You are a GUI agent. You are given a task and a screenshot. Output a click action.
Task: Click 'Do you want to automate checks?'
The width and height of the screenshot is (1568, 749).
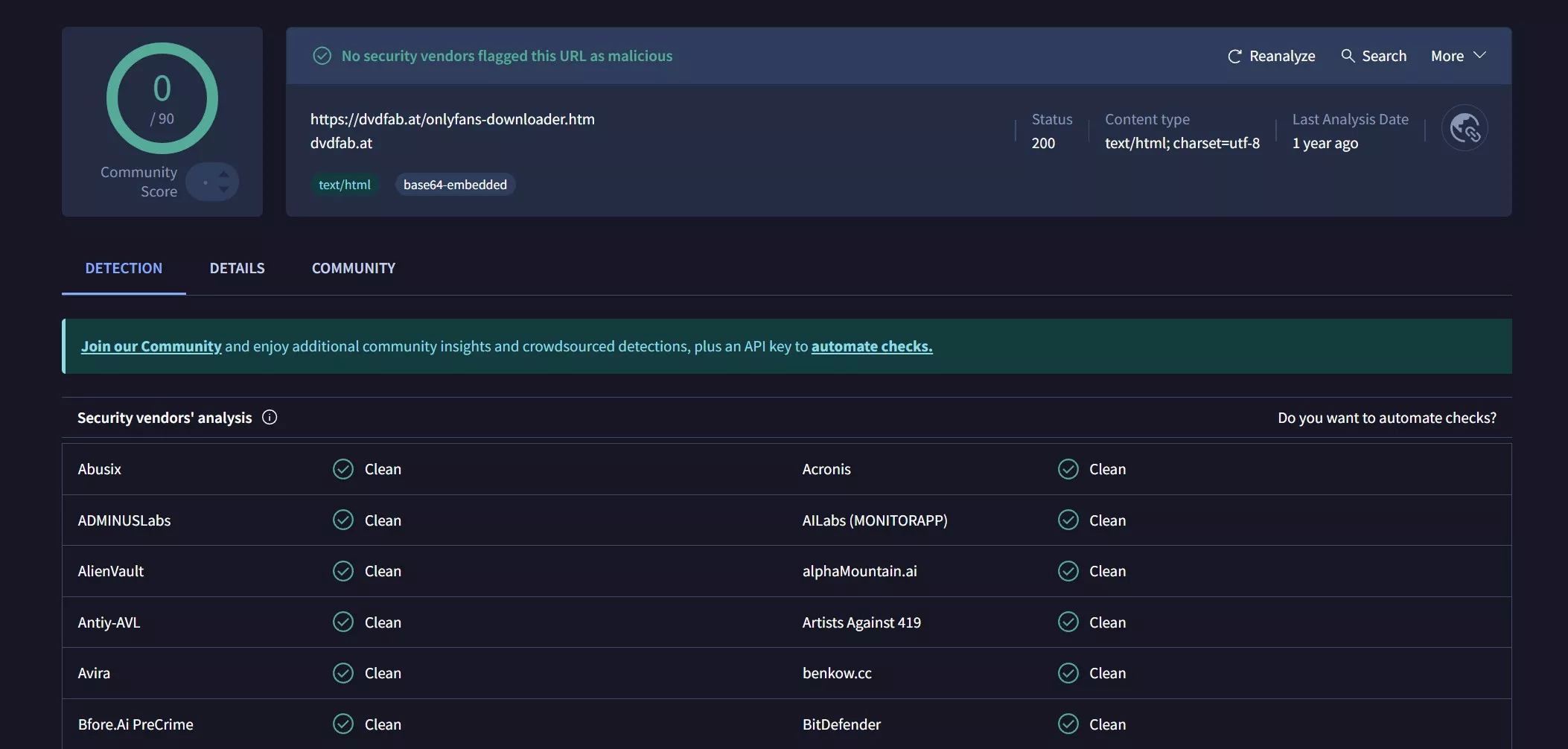click(x=1386, y=418)
